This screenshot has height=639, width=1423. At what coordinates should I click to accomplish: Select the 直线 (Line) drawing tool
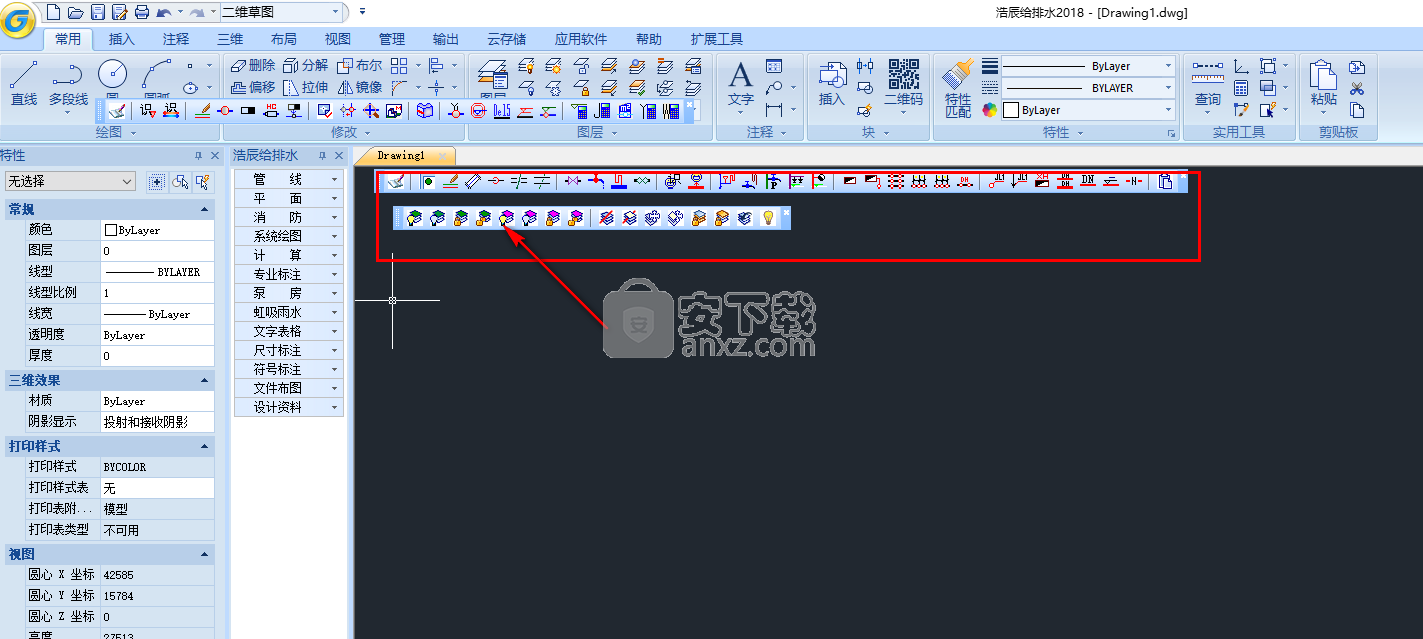tap(24, 80)
